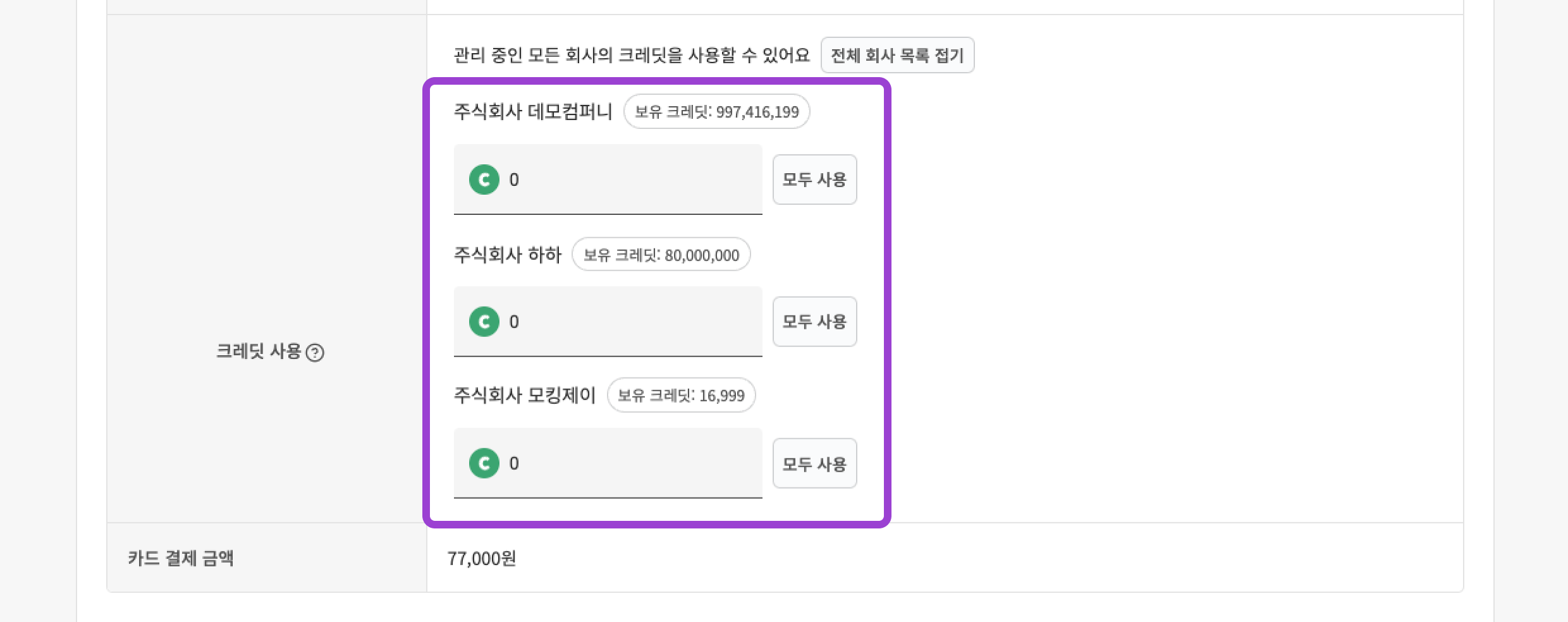Focus the credit amount field for 주식회사 하하

(632, 322)
